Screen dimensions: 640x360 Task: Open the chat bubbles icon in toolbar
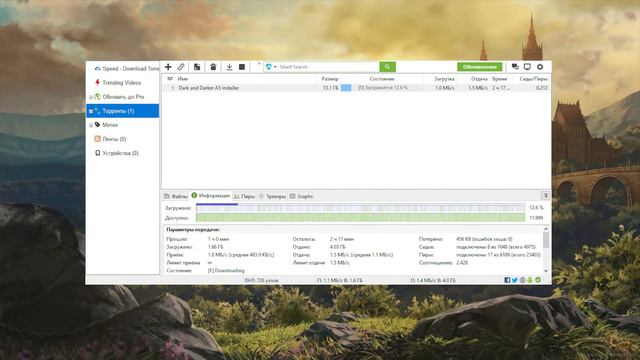pyautogui.click(x=515, y=67)
